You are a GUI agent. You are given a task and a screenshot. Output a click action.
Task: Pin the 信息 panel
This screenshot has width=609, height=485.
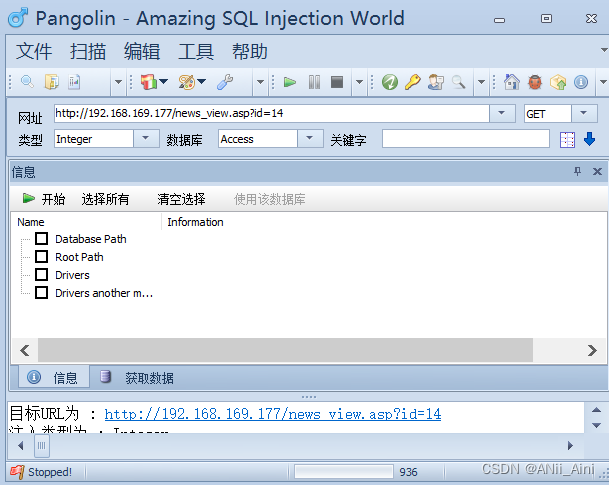coord(578,171)
